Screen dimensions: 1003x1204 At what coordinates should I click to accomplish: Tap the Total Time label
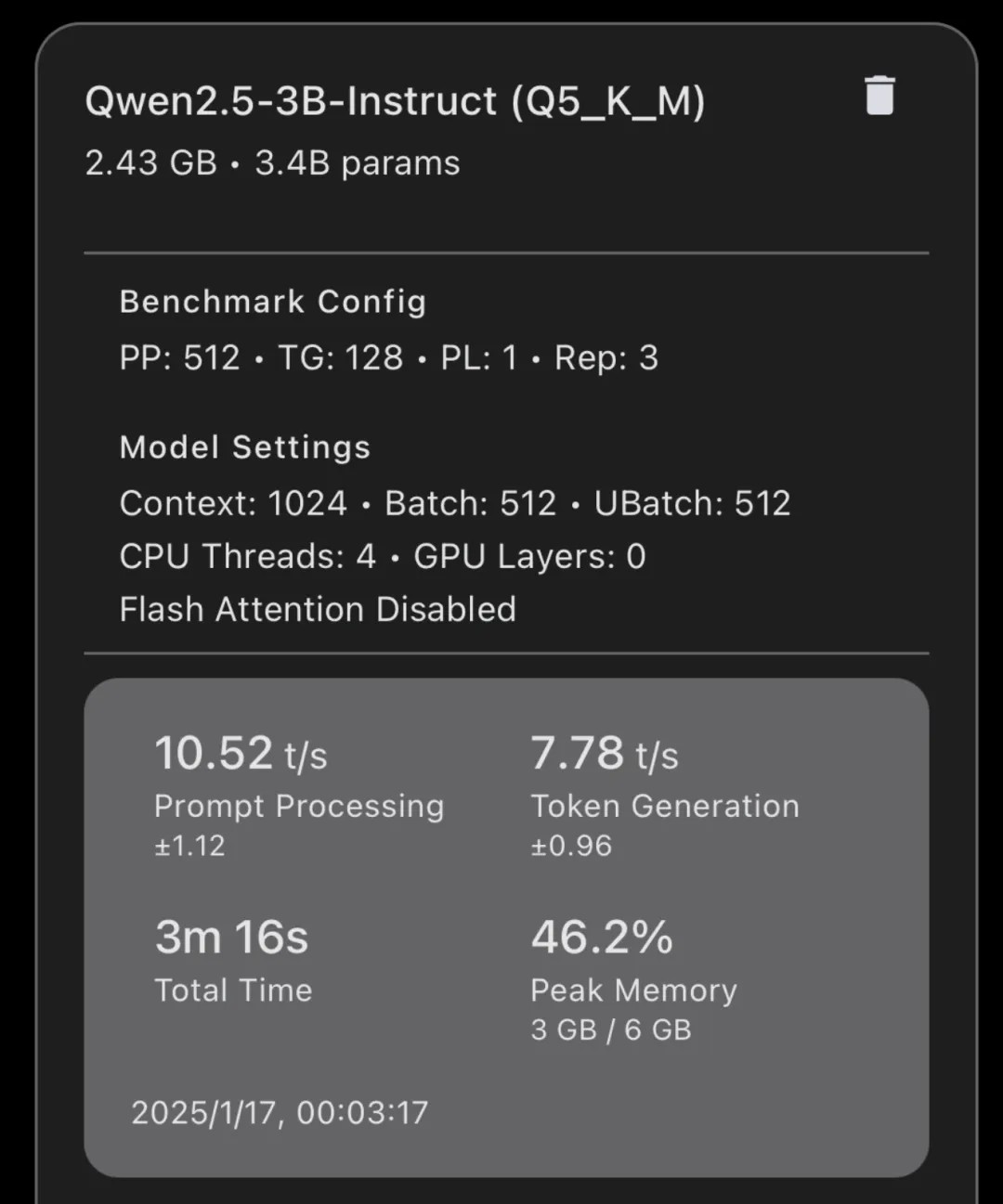[x=233, y=990]
